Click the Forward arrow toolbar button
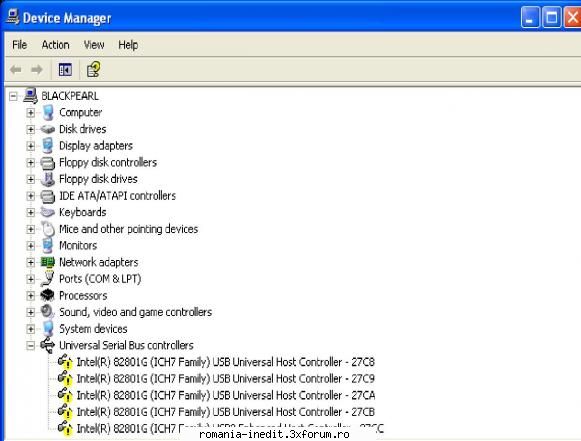 [37, 70]
